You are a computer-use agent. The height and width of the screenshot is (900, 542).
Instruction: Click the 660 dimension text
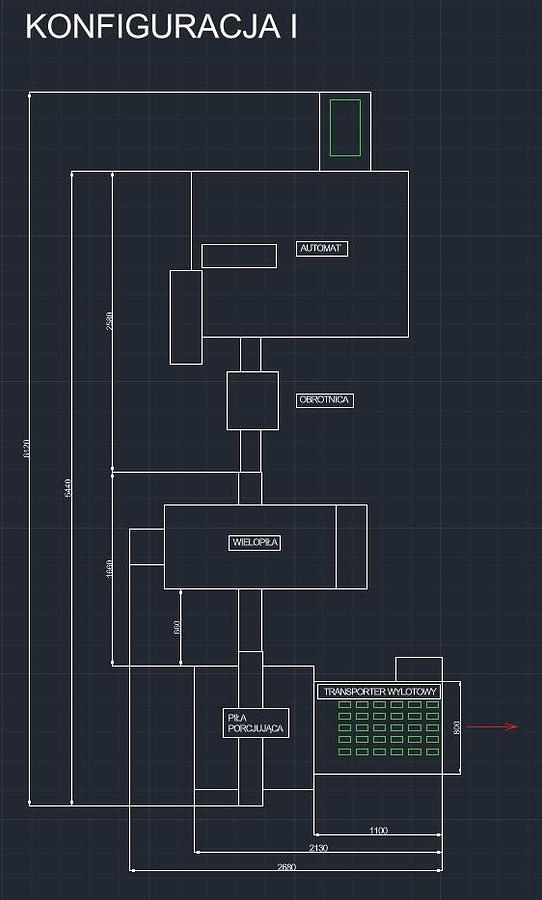point(177,627)
